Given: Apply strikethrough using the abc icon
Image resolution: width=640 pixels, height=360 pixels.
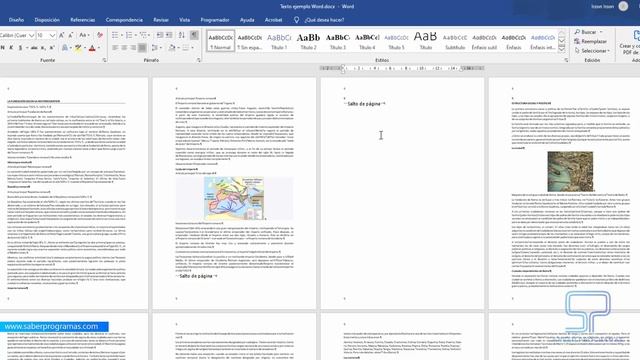Looking at the screenshot, I should tap(34, 48).
